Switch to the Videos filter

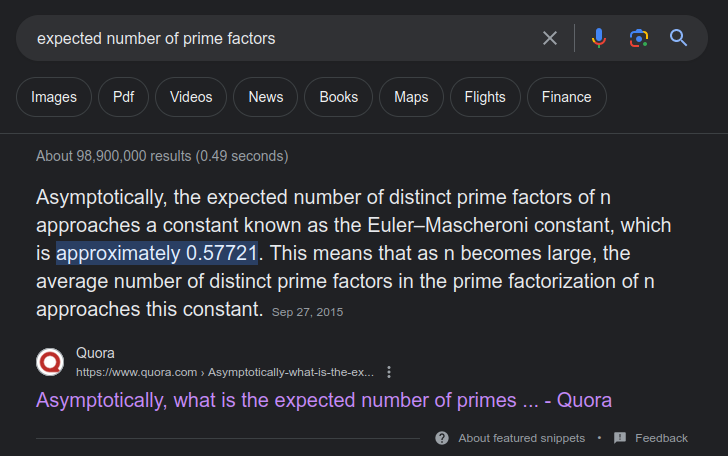[x=191, y=97]
